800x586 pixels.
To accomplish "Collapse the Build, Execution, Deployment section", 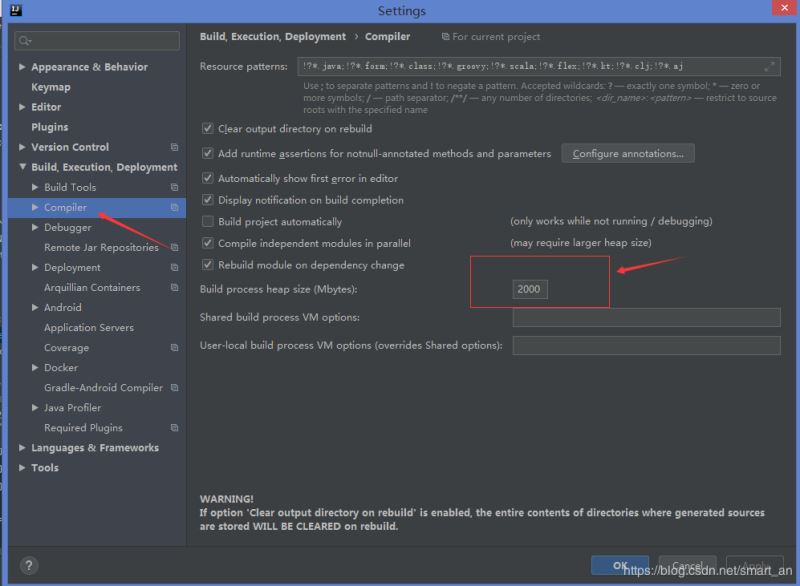I will click(21, 167).
